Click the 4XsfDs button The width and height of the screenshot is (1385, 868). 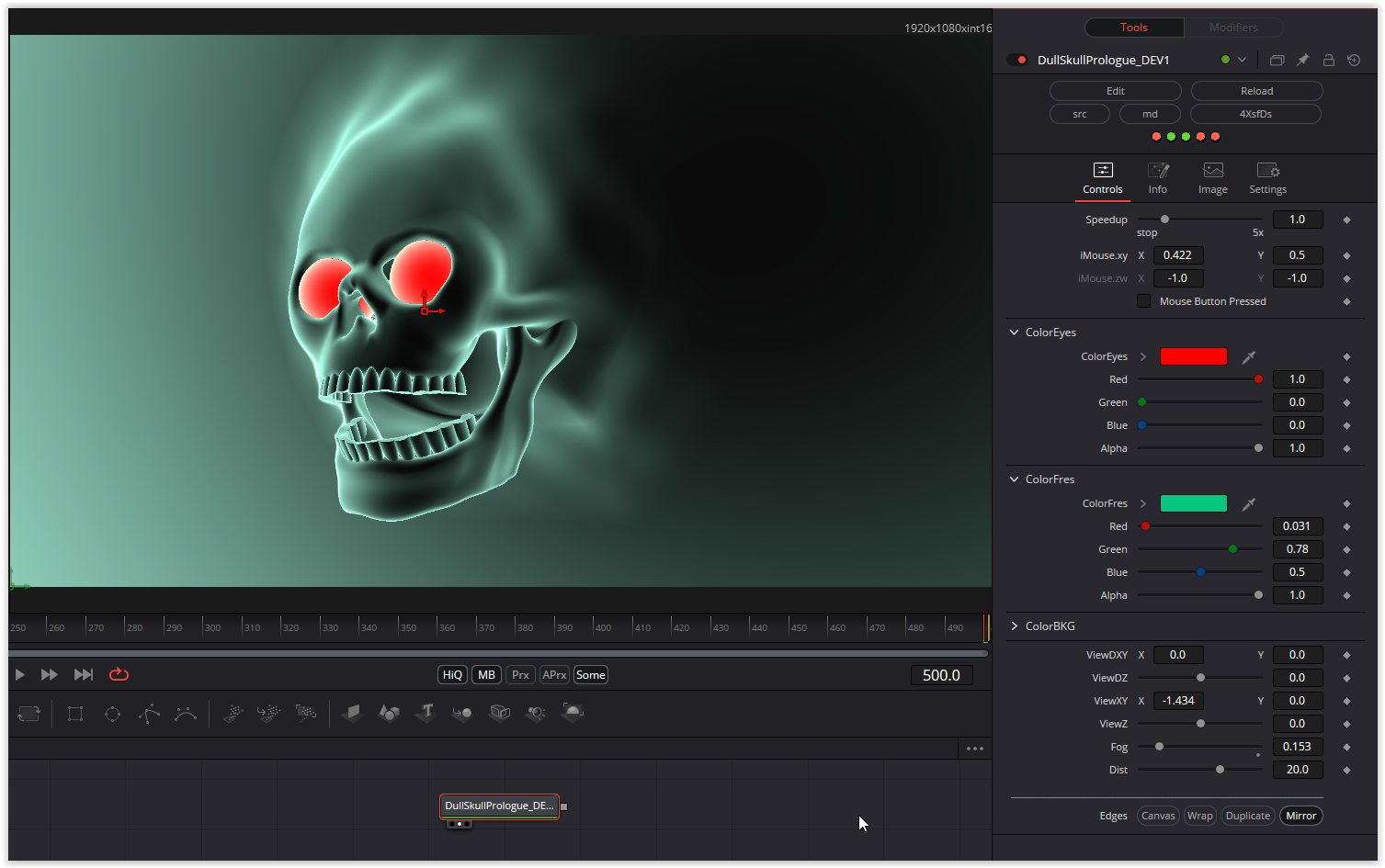(1255, 114)
